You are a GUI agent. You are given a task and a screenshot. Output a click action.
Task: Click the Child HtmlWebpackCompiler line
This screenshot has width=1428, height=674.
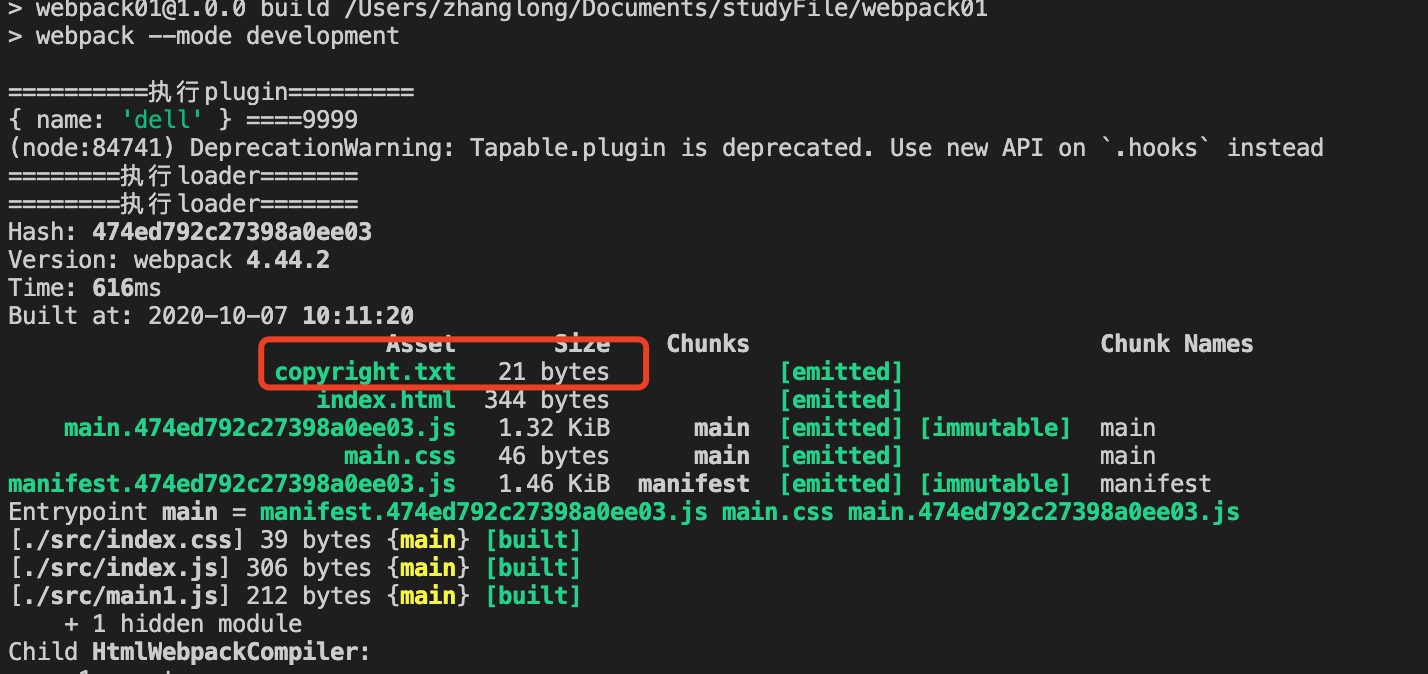[190, 652]
